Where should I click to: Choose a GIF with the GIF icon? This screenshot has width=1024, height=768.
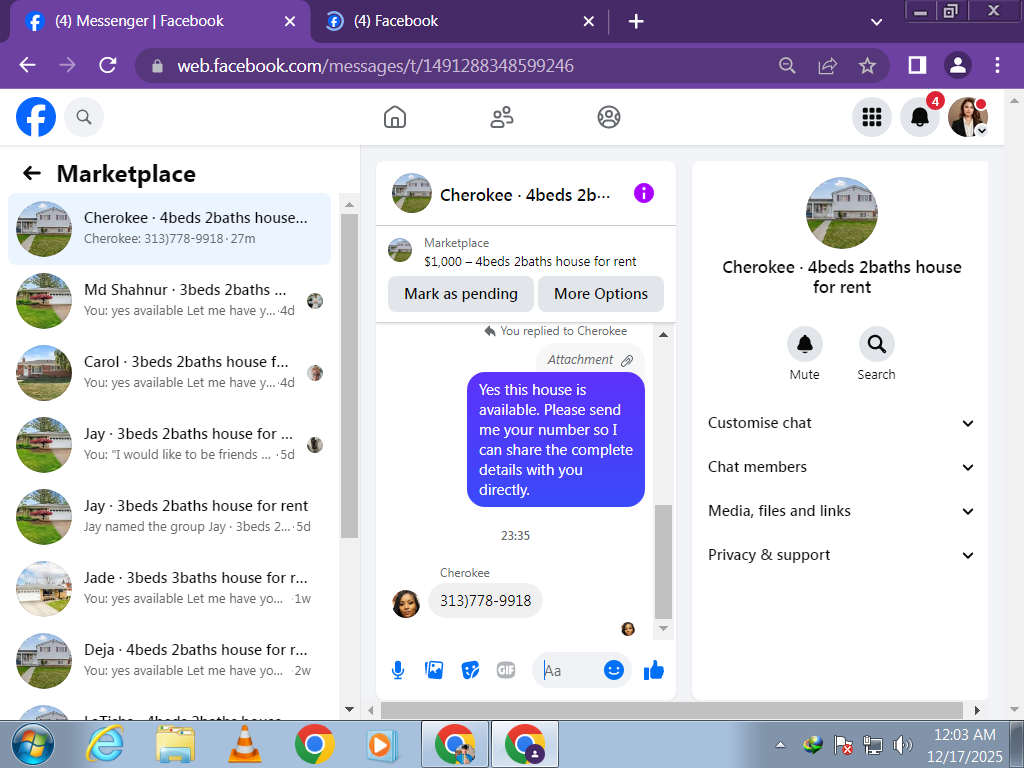point(506,670)
